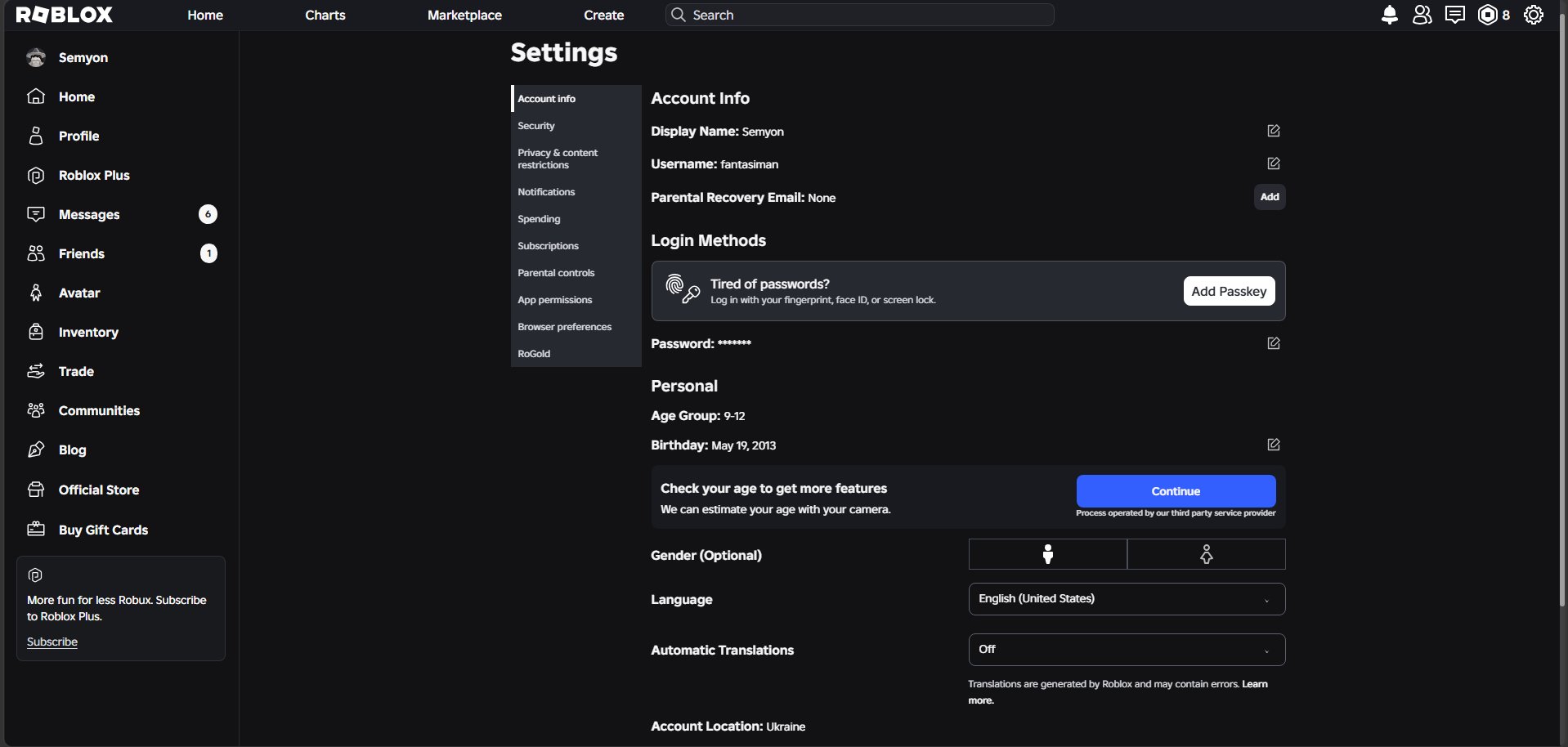The height and width of the screenshot is (747, 1568).
Task: Click the passkey fingerprint icon
Action: click(x=683, y=289)
